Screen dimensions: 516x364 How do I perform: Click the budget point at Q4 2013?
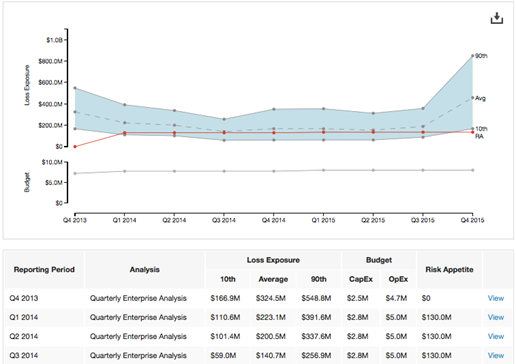pyautogui.click(x=75, y=173)
